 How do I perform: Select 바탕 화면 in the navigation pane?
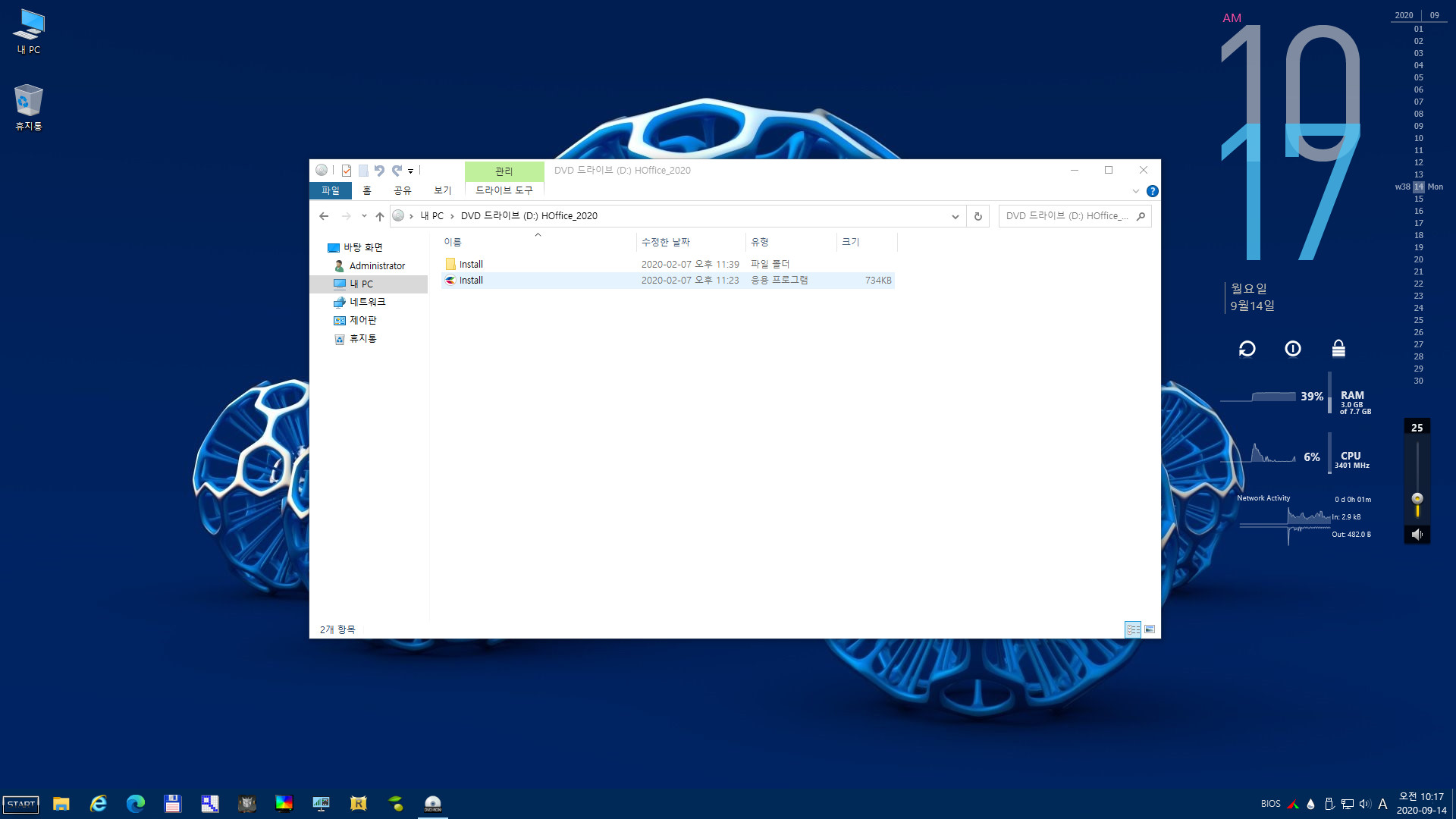point(363,247)
